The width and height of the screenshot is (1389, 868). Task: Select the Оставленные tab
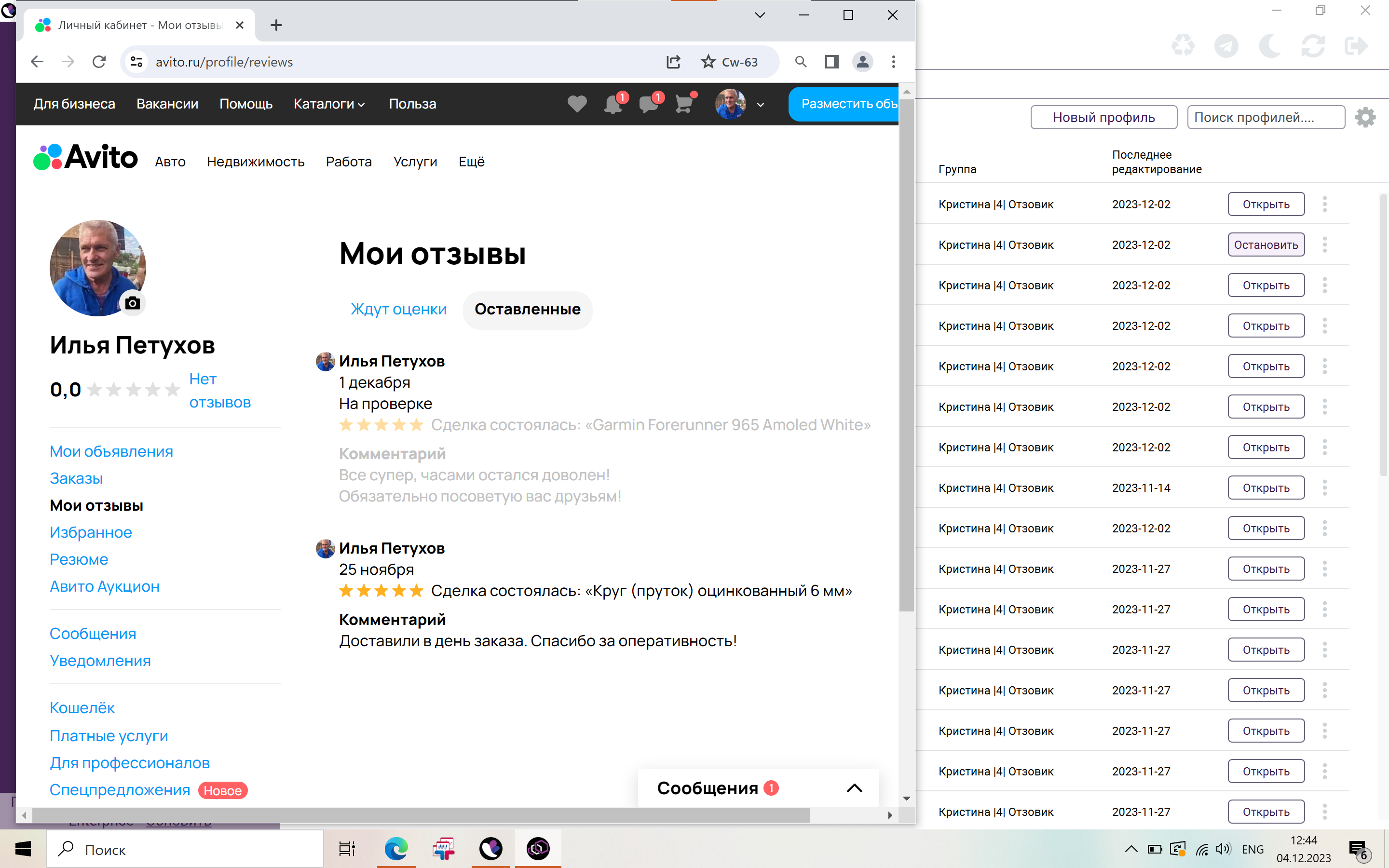[527, 310]
